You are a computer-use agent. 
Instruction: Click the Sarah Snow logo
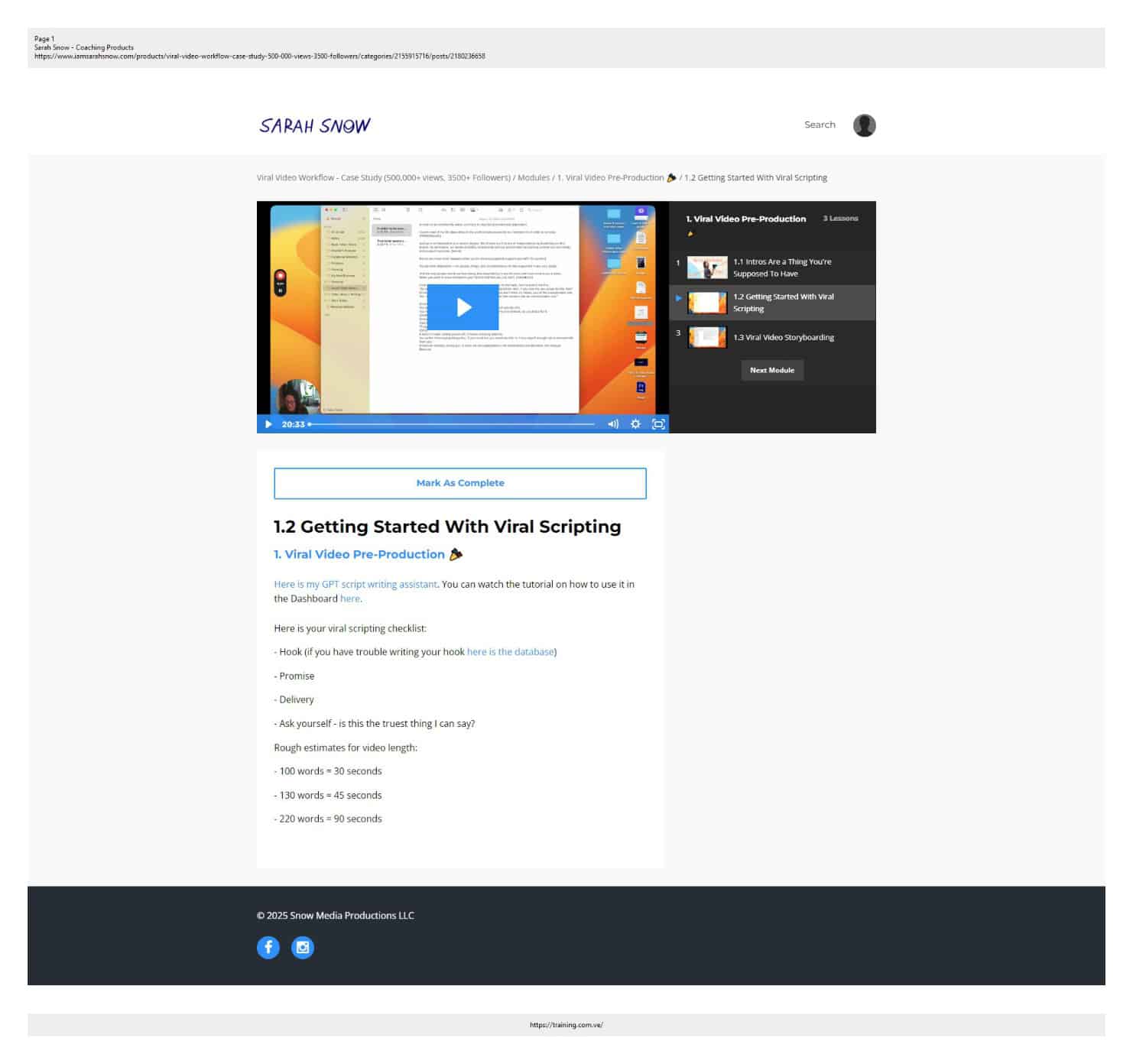click(315, 126)
